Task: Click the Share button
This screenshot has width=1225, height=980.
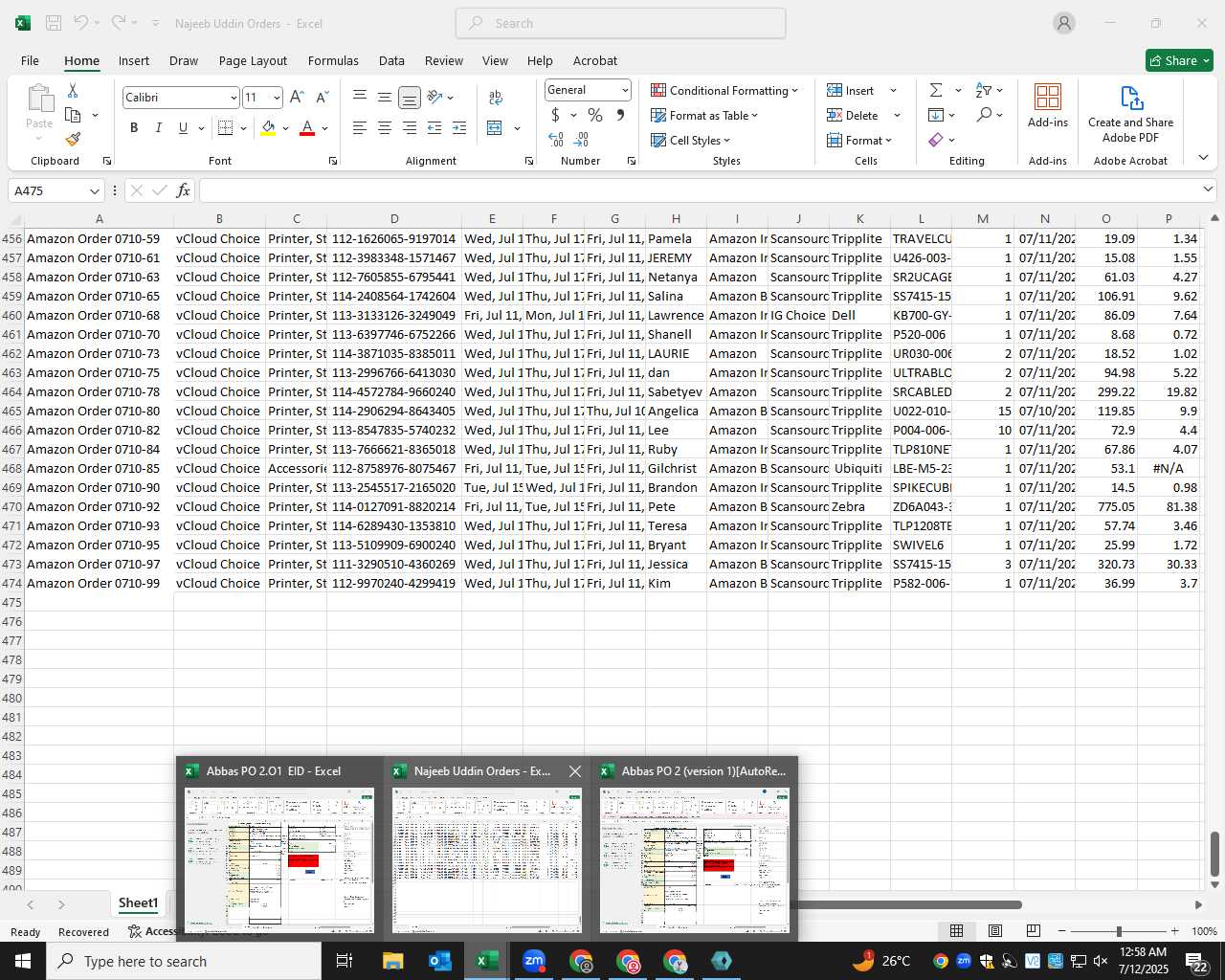Action: [1179, 60]
